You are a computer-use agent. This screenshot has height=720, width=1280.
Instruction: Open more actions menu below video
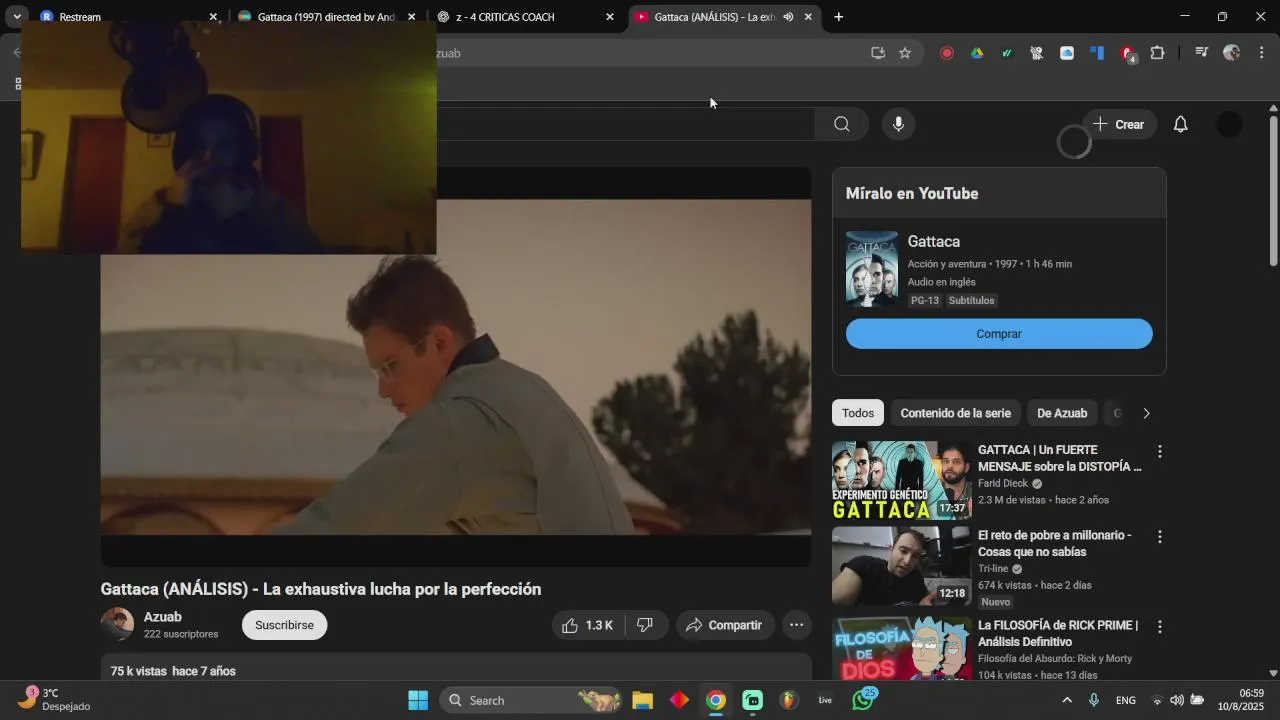click(796, 625)
